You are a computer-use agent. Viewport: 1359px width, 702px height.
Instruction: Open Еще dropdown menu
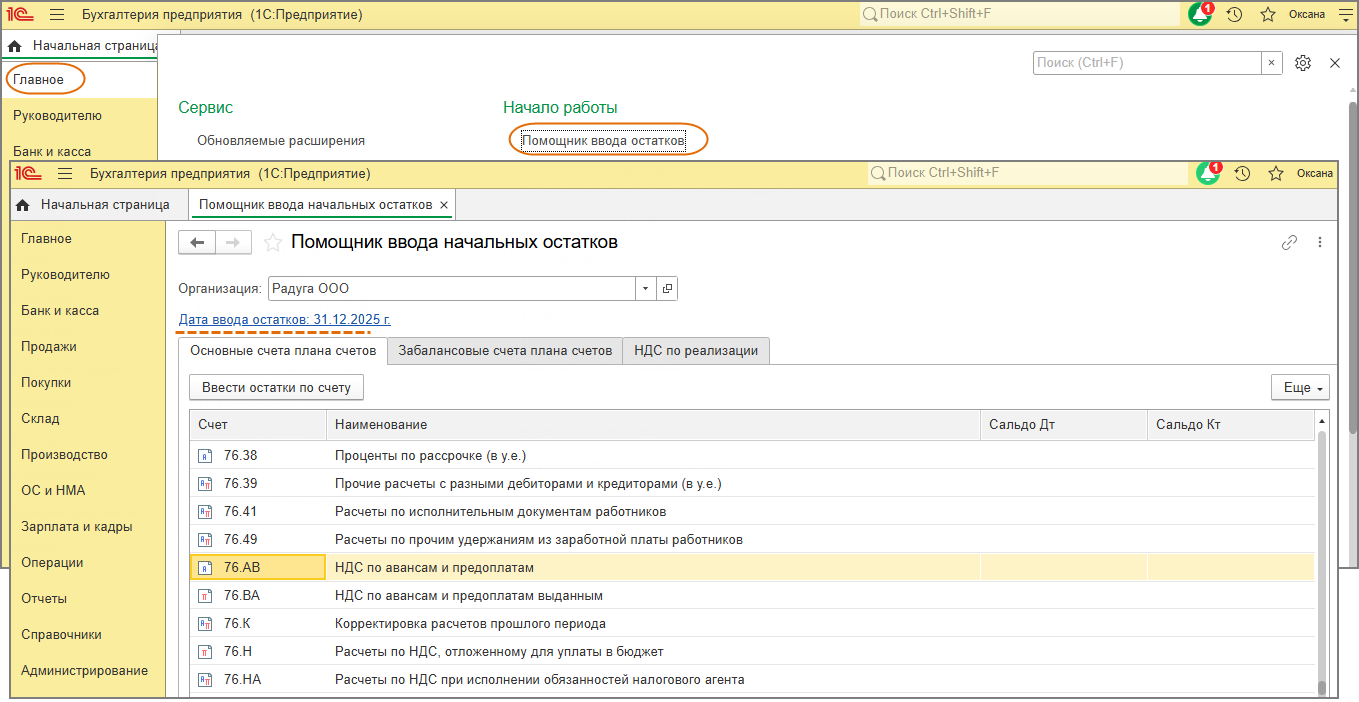(1300, 388)
